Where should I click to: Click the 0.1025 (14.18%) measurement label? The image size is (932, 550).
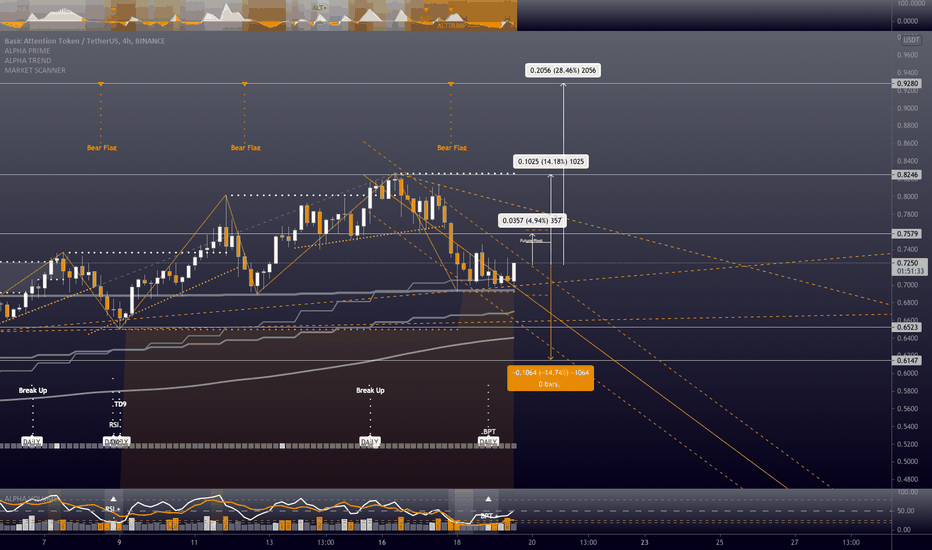click(551, 161)
